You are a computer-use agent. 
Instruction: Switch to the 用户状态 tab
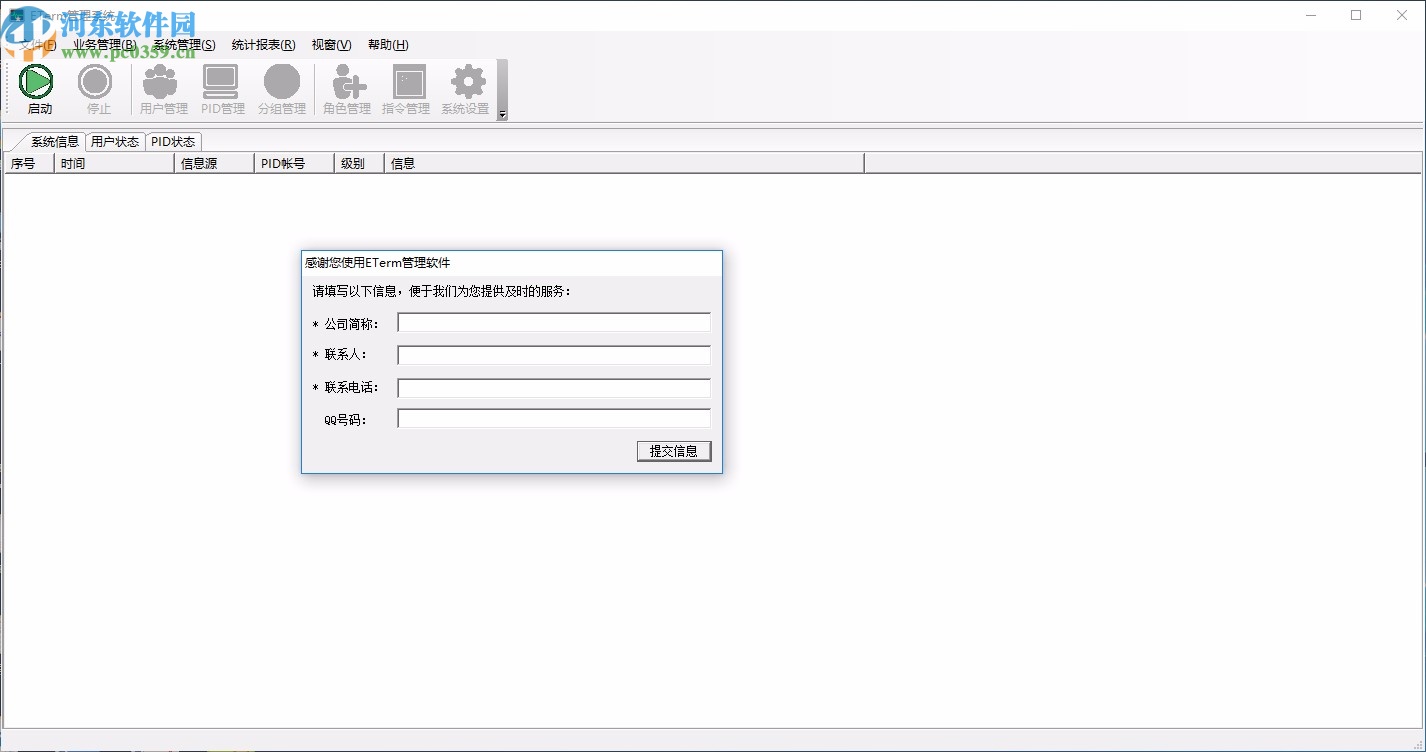point(115,141)
